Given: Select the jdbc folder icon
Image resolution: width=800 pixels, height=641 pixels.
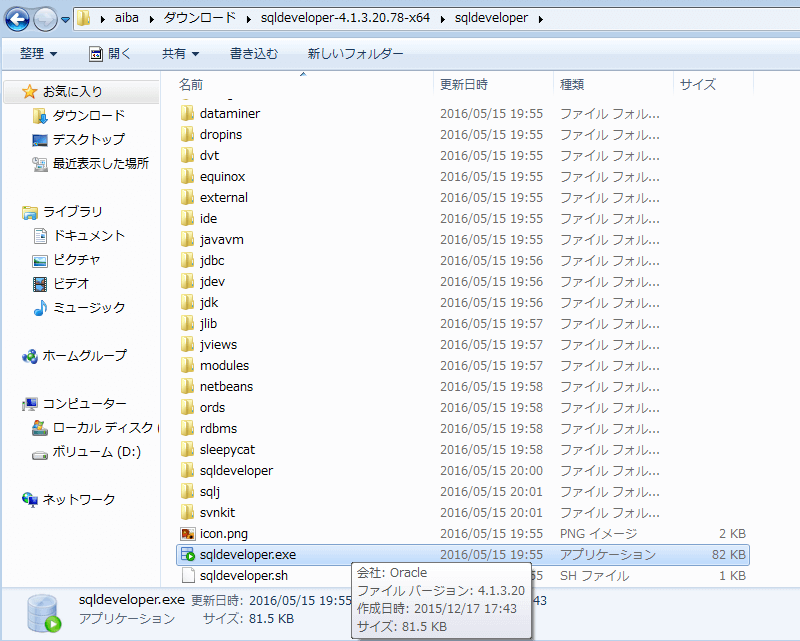Looking at the screenshot, I should click(x=188, y=260).
